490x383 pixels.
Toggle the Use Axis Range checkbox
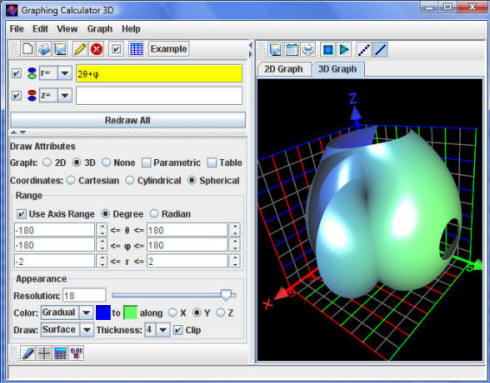[21, 214]
